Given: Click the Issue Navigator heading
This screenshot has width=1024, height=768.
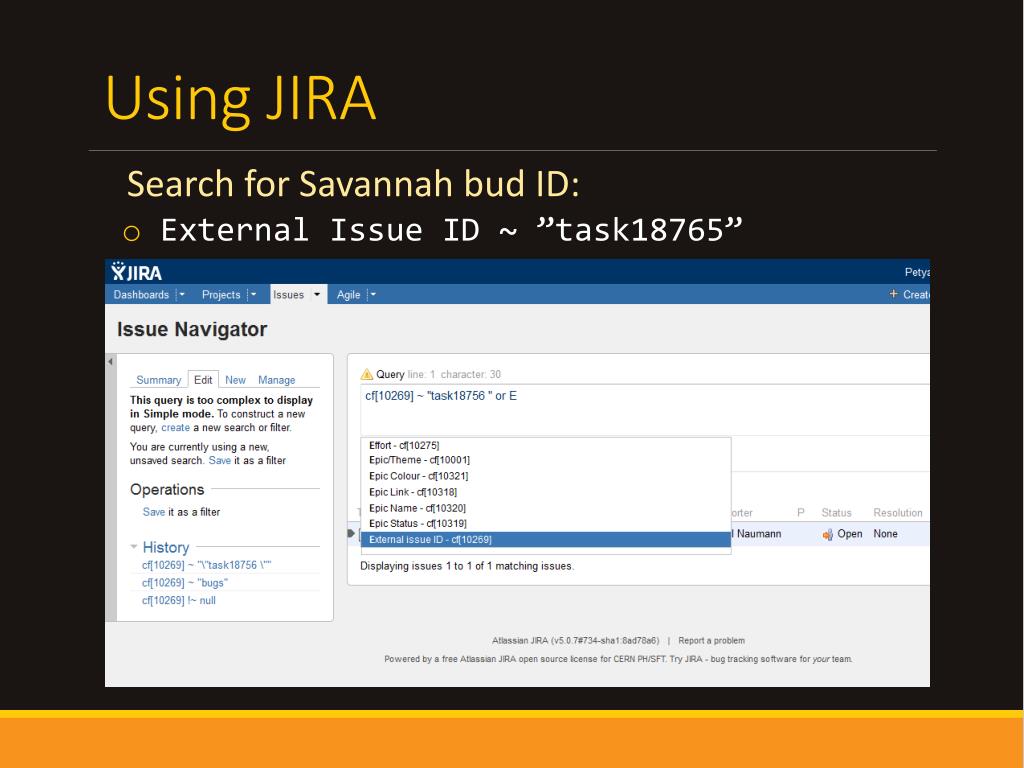Looking at the screenshot, I should (x=192, y=329).
